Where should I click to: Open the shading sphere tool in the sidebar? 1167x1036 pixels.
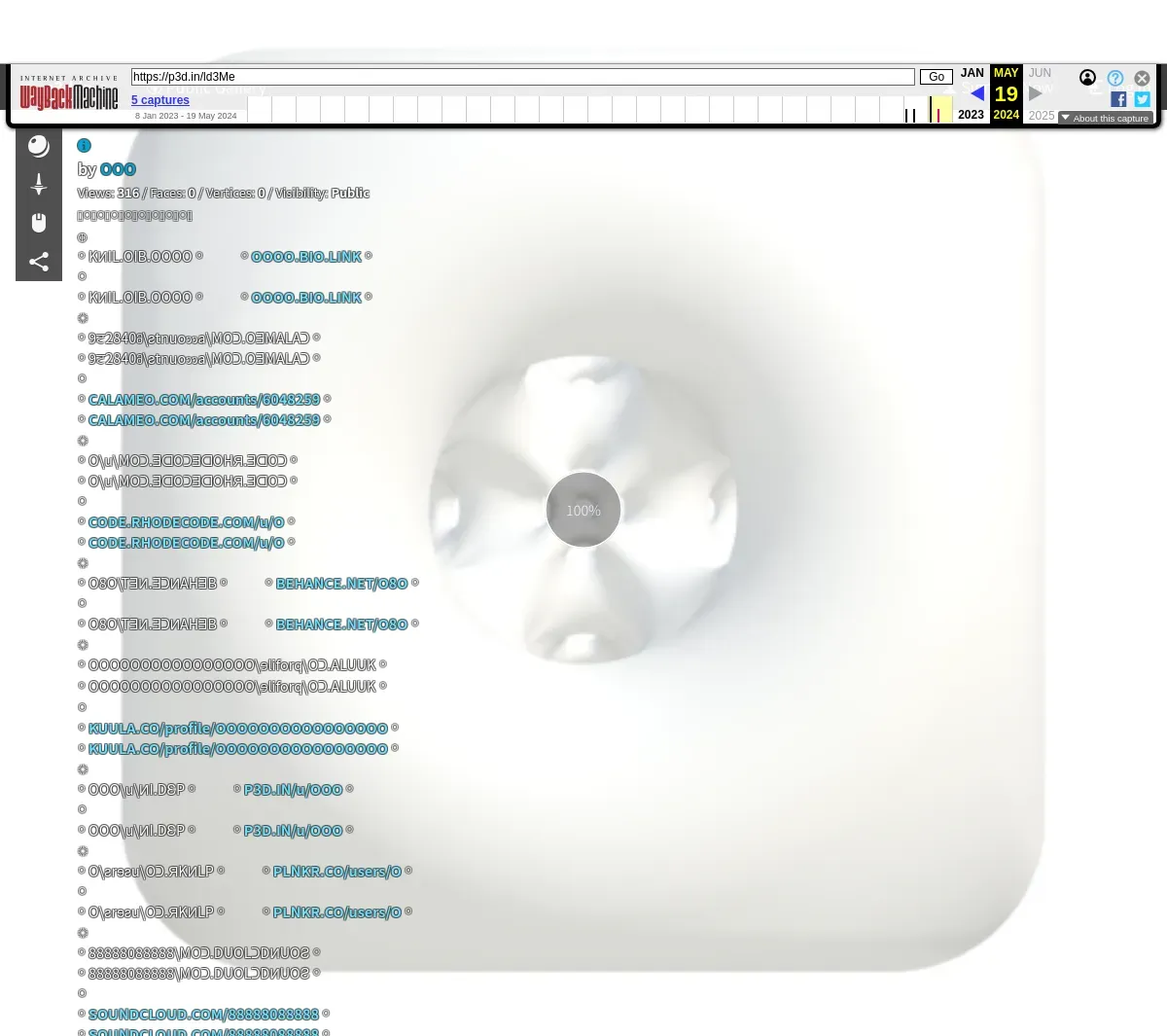39,146
